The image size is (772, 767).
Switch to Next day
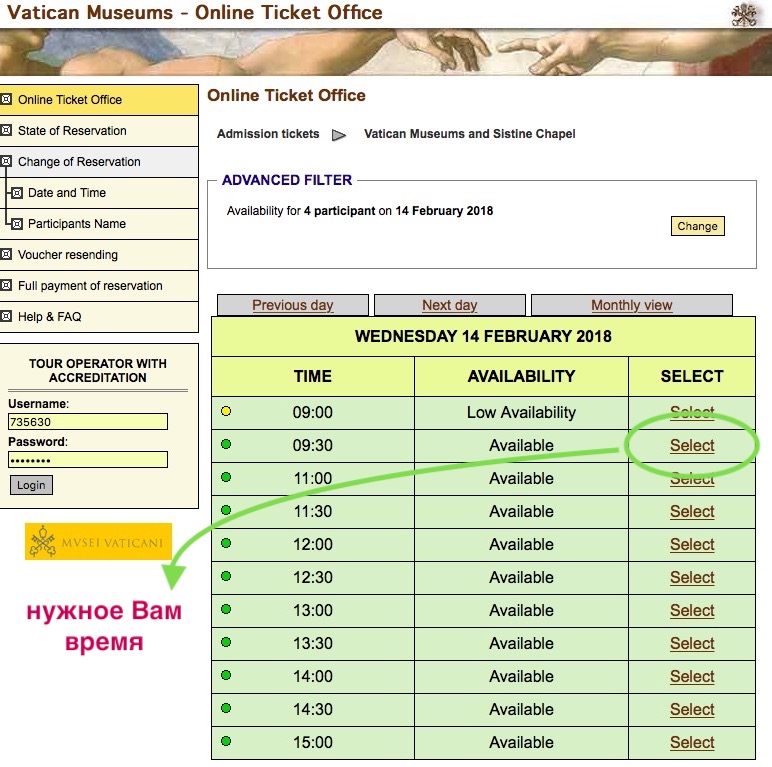tap(449, 305)
